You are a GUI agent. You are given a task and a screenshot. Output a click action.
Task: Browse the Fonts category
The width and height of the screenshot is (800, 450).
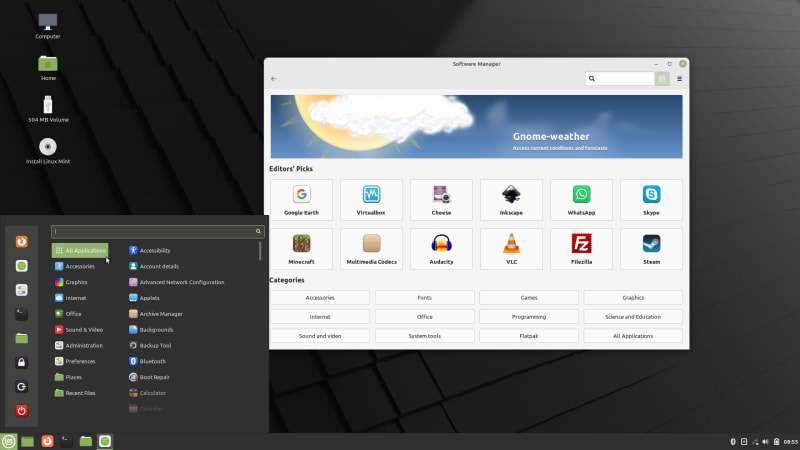424,297
